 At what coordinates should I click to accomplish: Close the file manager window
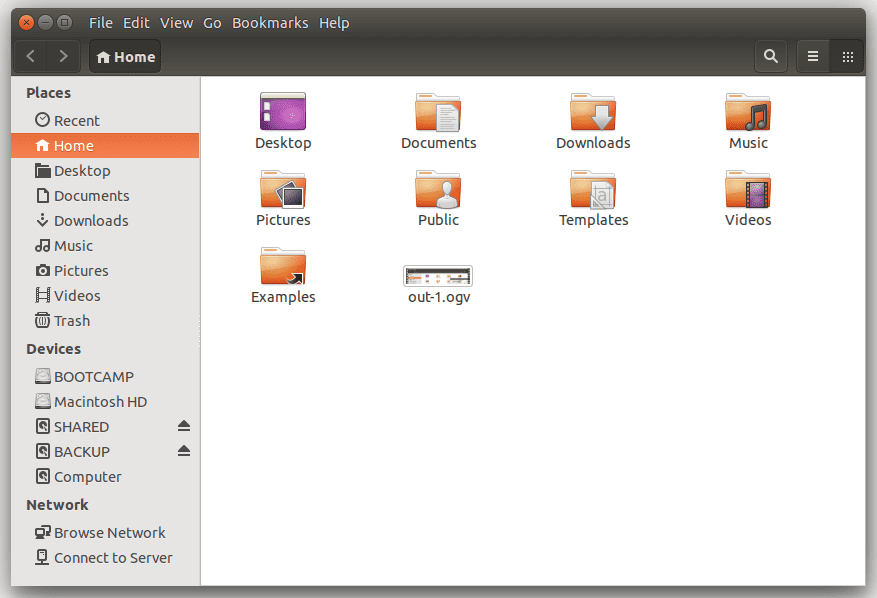click(26, 22)
